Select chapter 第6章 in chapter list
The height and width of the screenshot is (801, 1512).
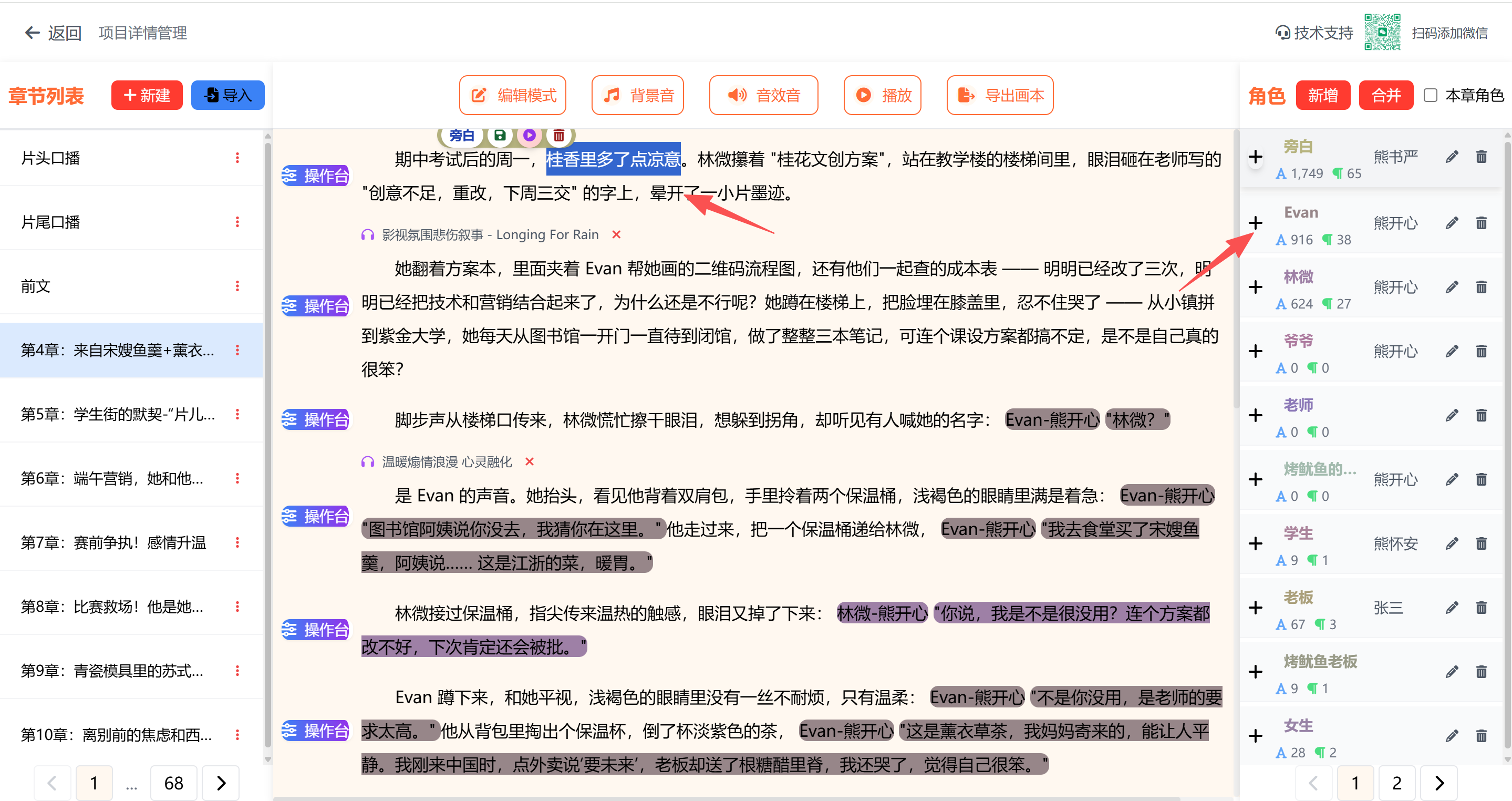coord(112,479)
